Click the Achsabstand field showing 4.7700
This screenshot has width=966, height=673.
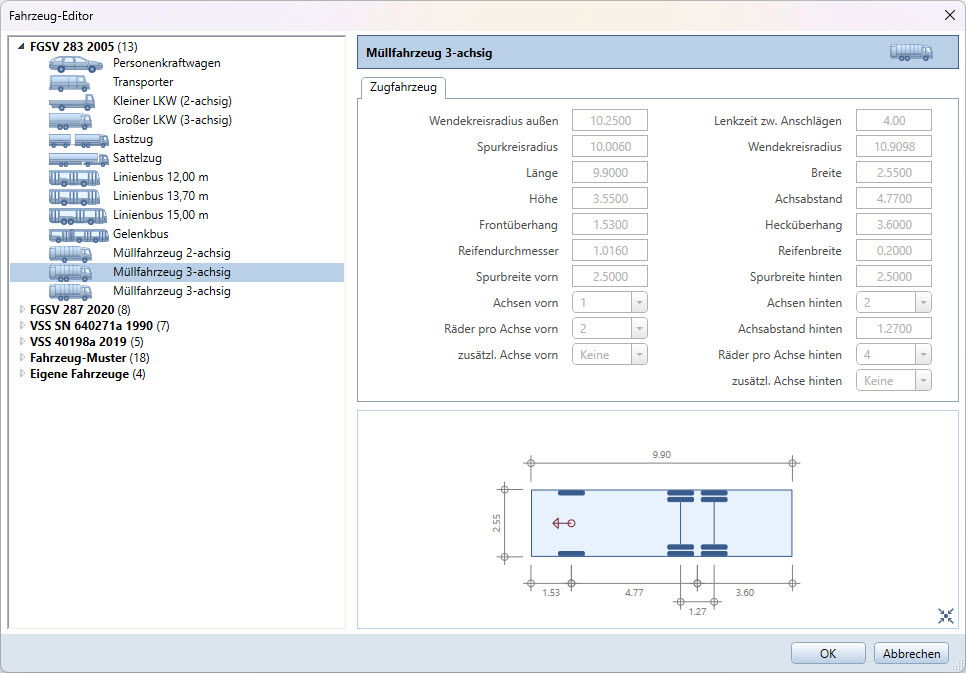point(894,198)
